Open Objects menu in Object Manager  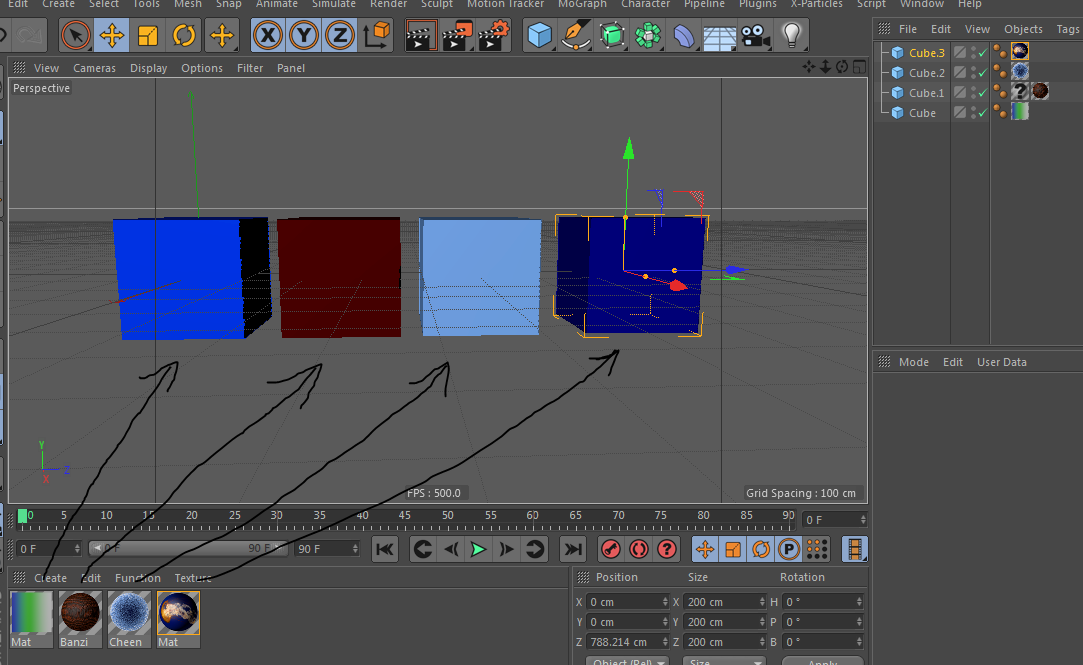1023,29
